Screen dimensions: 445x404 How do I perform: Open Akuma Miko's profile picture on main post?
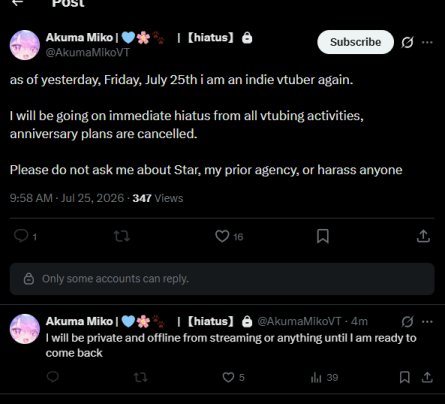coord(25,45)
